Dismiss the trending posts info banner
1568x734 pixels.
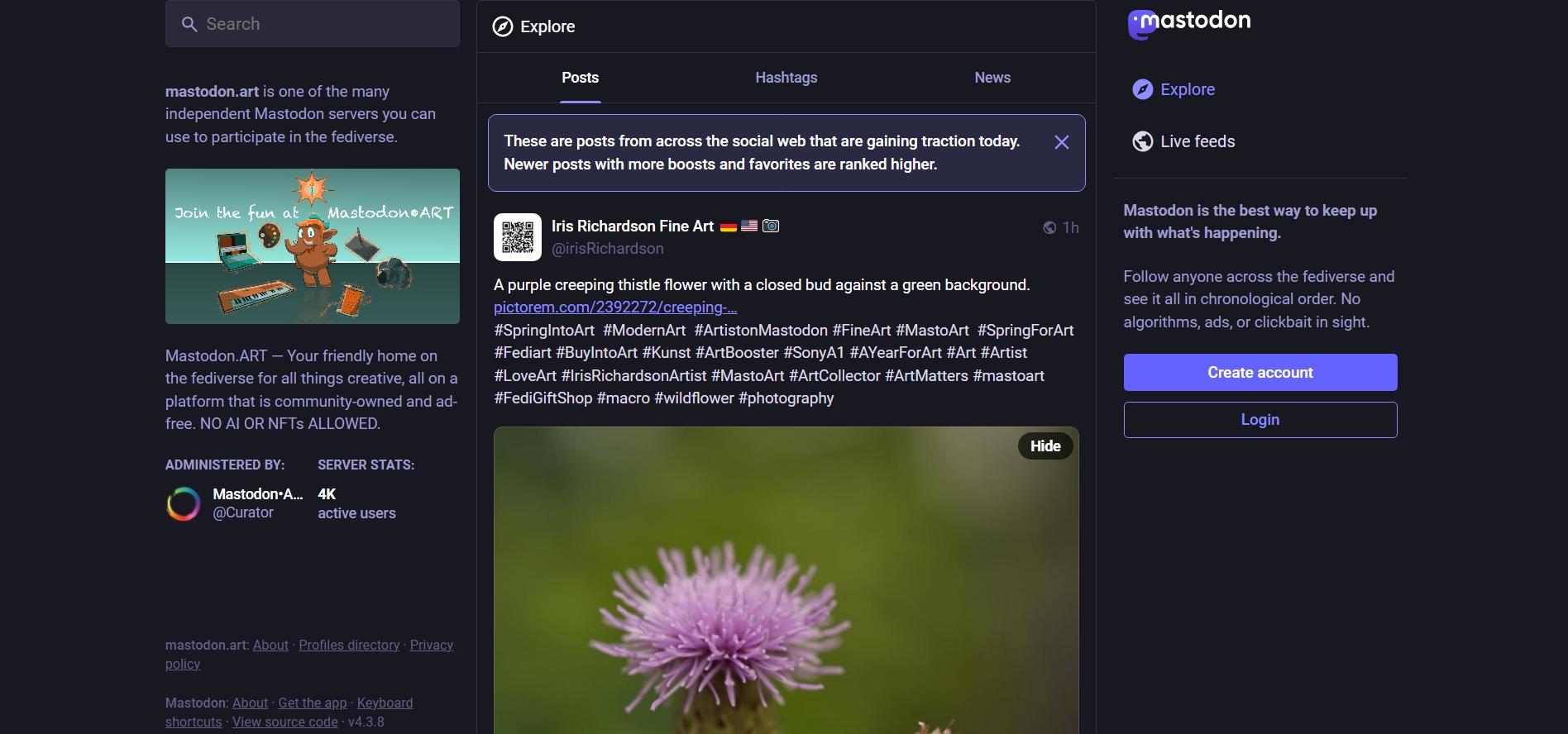[x=1061, y=143]
